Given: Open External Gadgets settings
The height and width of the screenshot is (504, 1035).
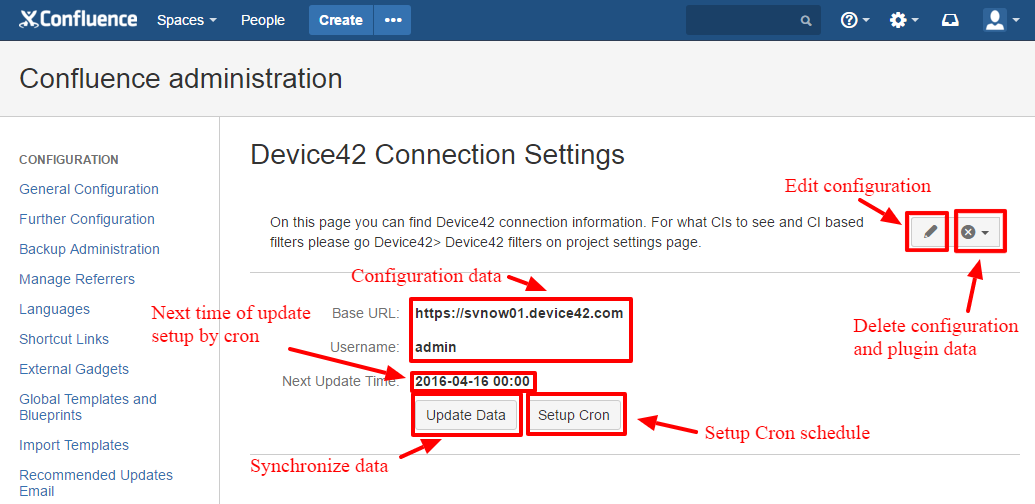Looking at the screenshot, I should [74, 369].
